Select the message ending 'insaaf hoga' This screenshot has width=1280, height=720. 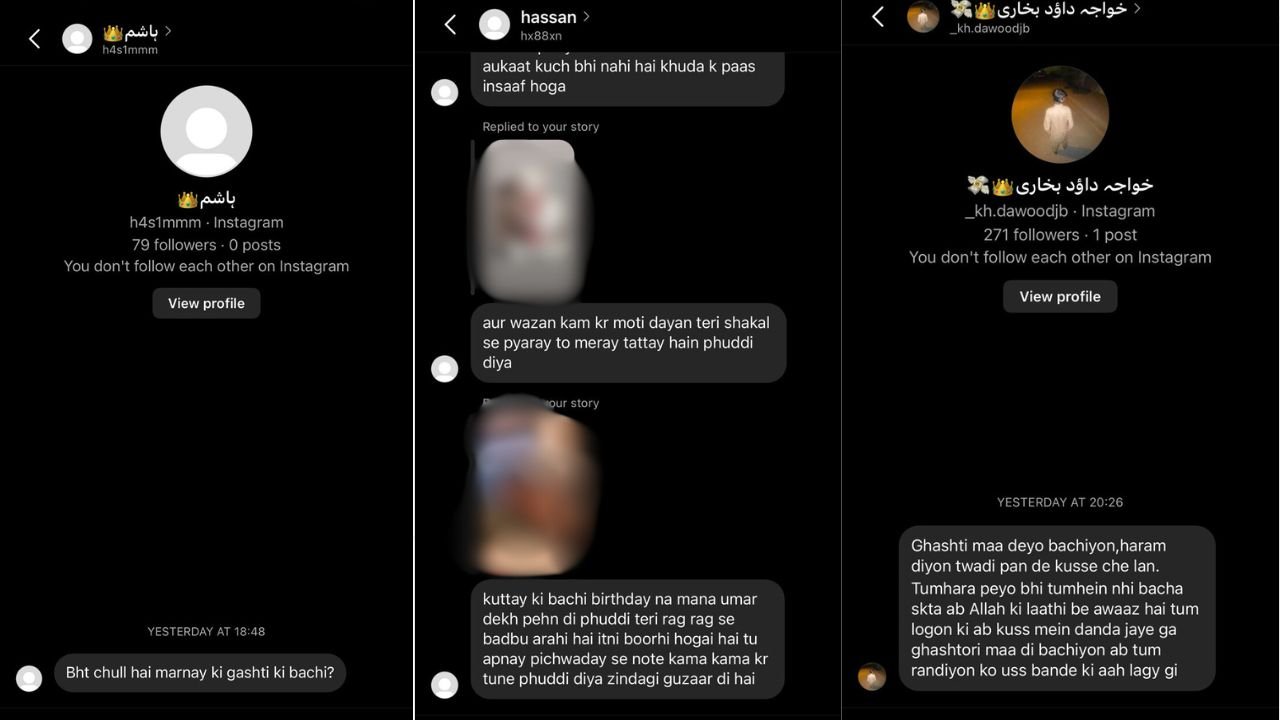(x=627, y=78)
